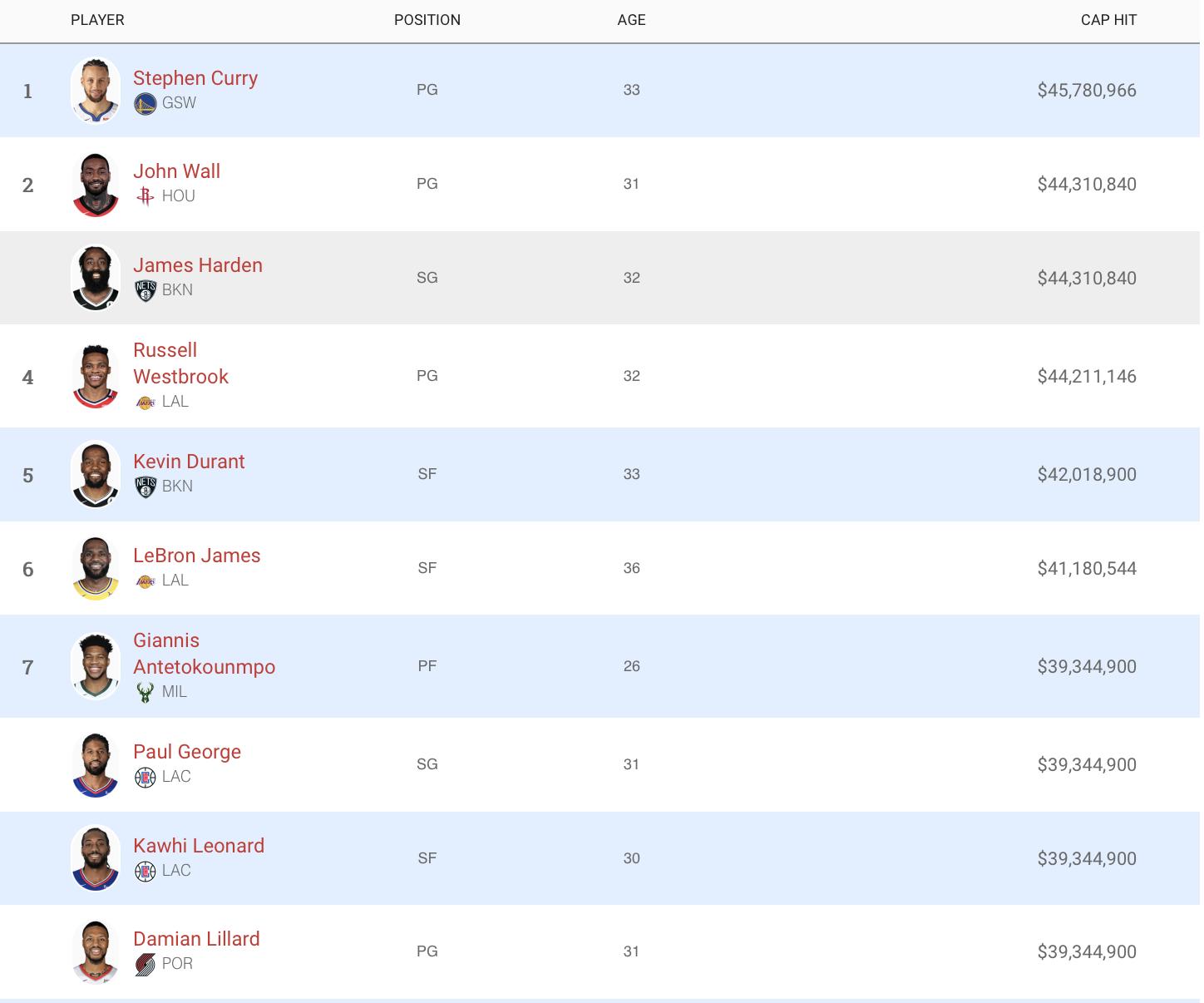Viewport: 1204px width, 1003px height.
Task: Click the Clippers logo under Kawhi Leonard
Action: (145, 872)
